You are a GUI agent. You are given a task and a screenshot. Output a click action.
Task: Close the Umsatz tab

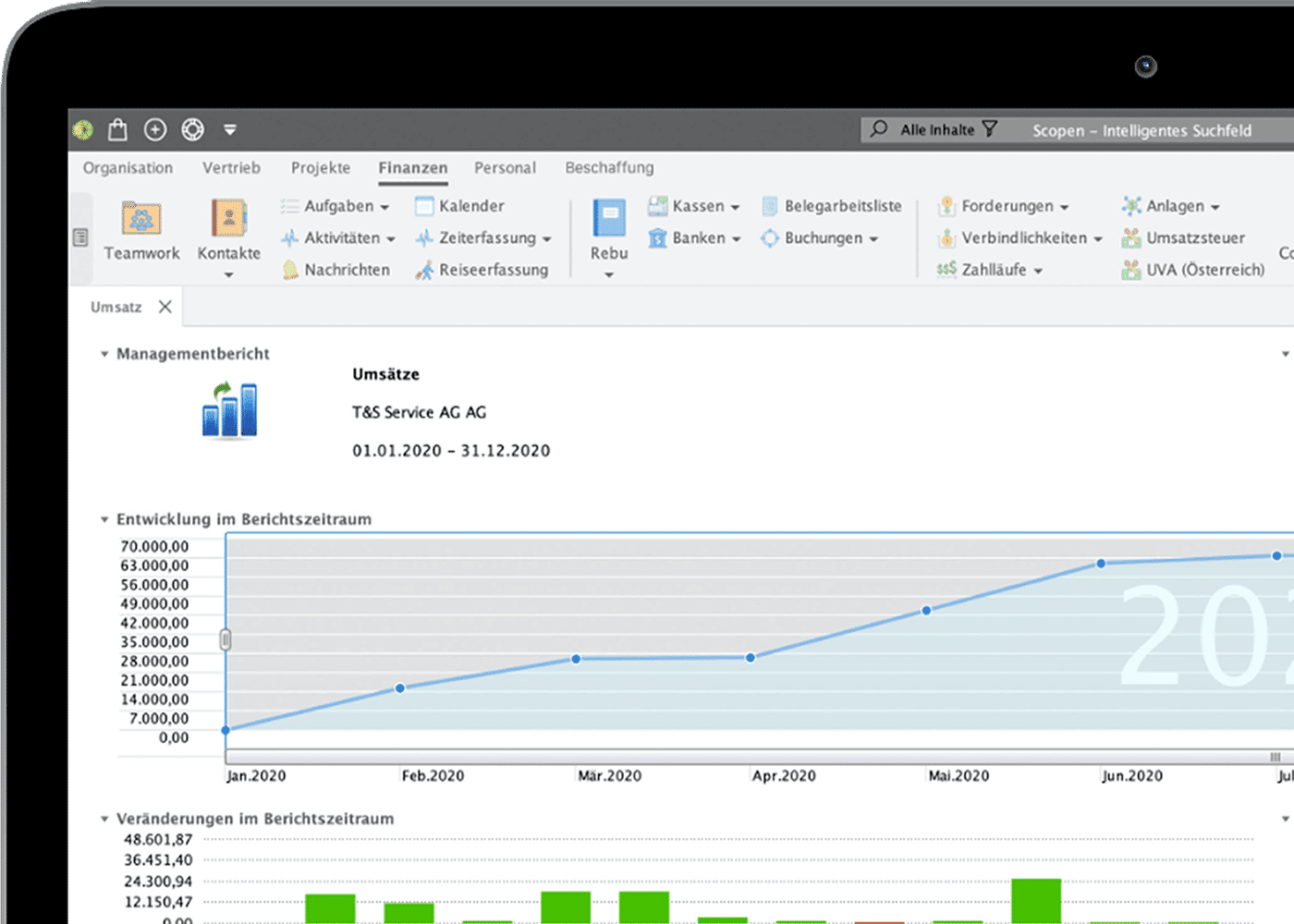pyautogui.click(x=165, y=307)
